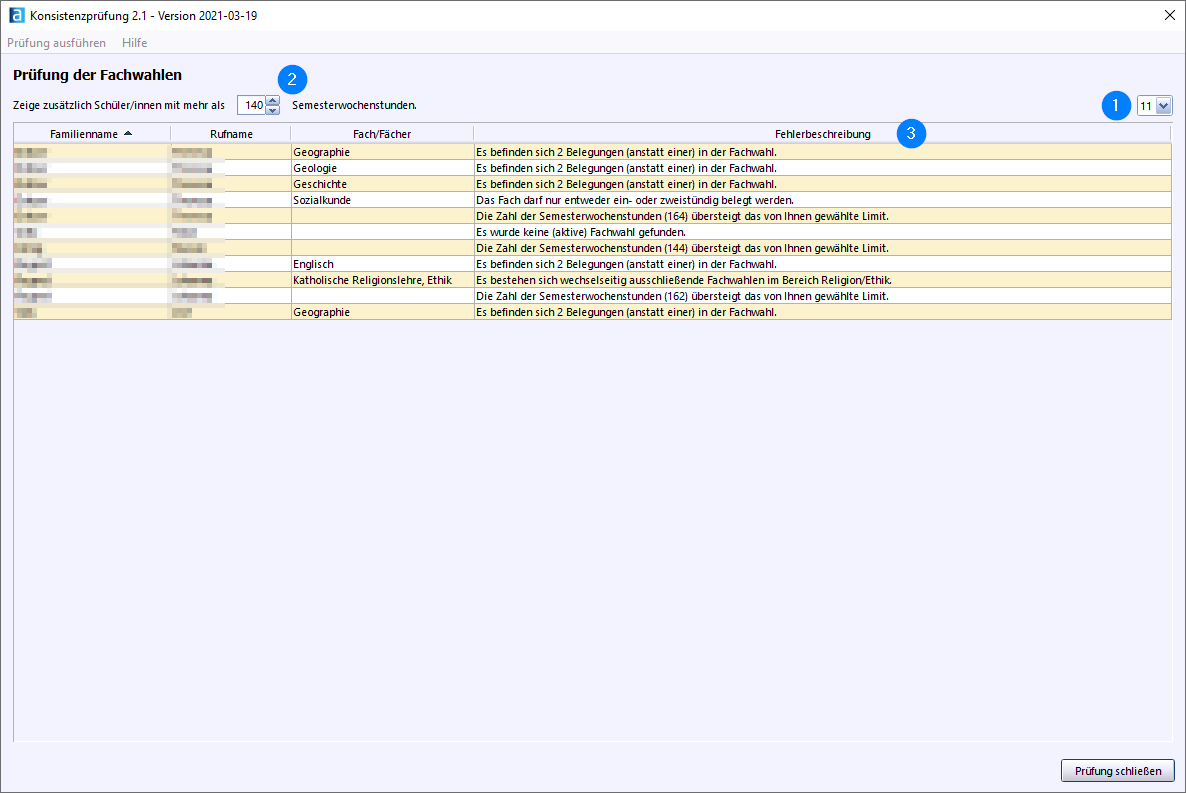Select the Katholische Religionslehre, Ethik cell
This screenshot has width=1186, height=793.
pyautogui.click(x=382, y=280)
